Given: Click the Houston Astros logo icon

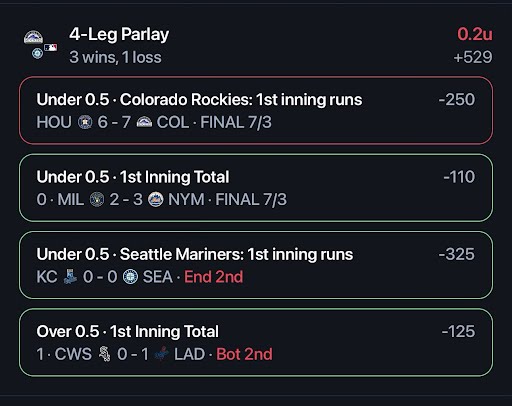Looking at the screenshot, I should (85, 122).
